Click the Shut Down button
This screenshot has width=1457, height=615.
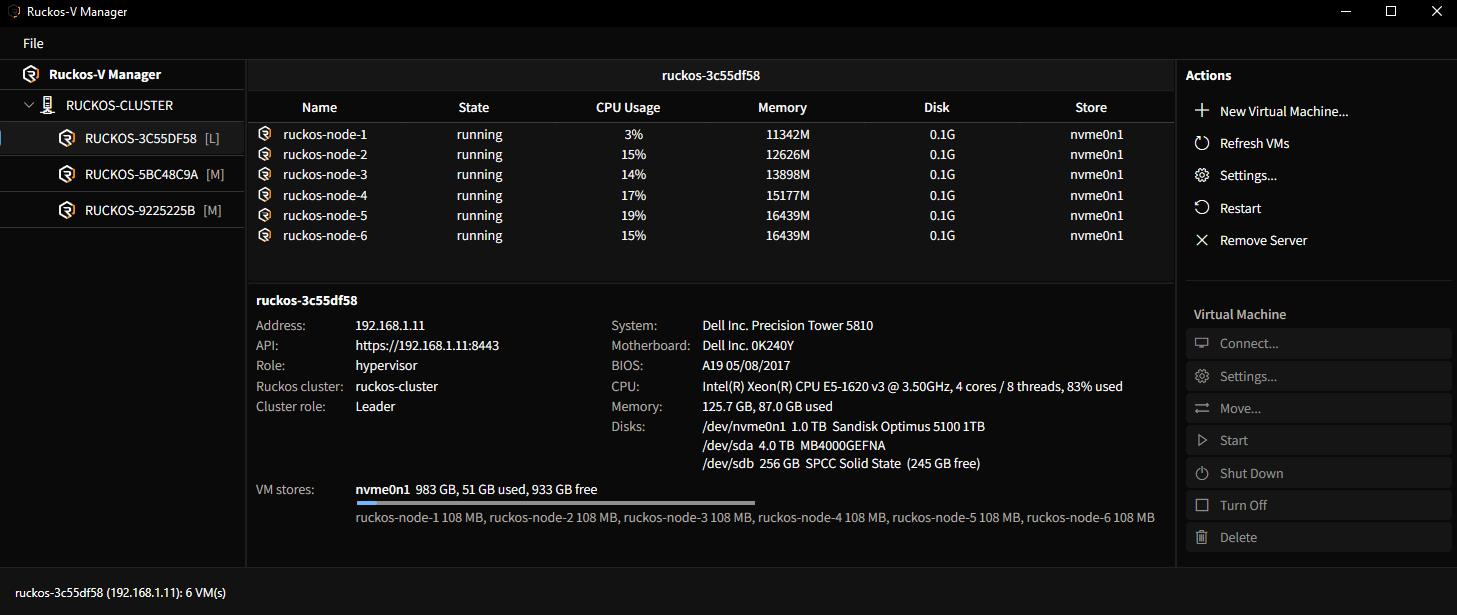click(x=1318, y=473)
